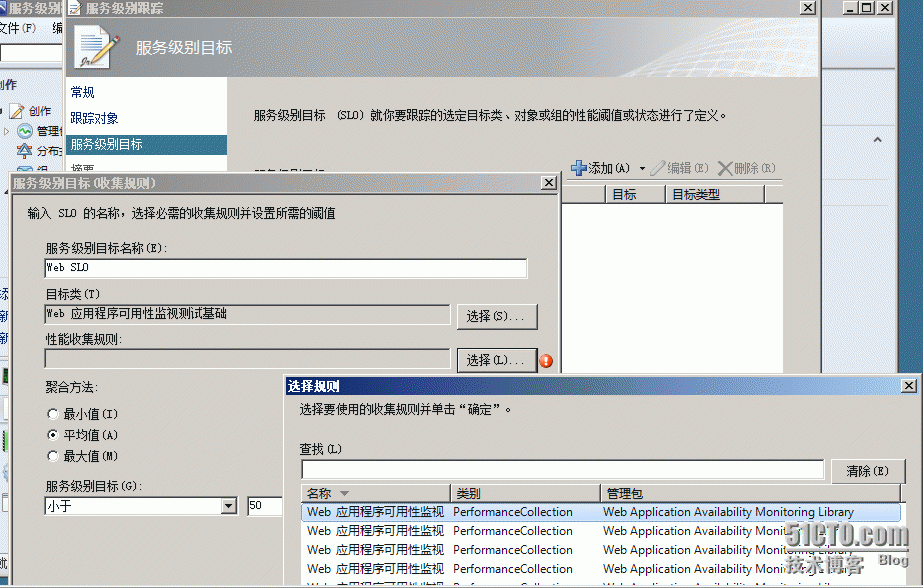Open the 服务级别目标 wizard page
The height and width of the screenshot is (588, 923).
tap(146, 144)
